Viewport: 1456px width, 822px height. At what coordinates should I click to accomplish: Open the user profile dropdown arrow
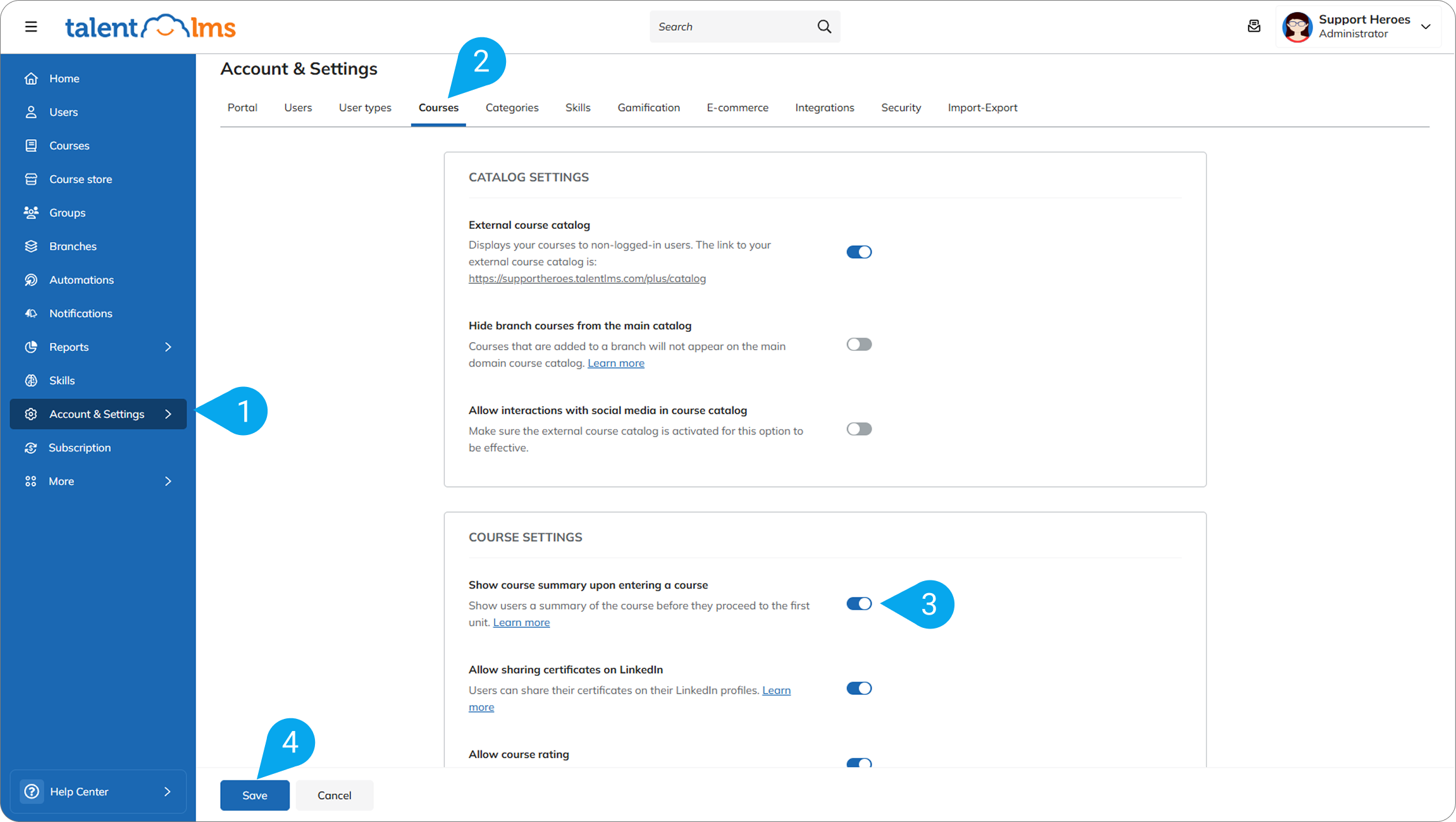[x=1426, y=27]
